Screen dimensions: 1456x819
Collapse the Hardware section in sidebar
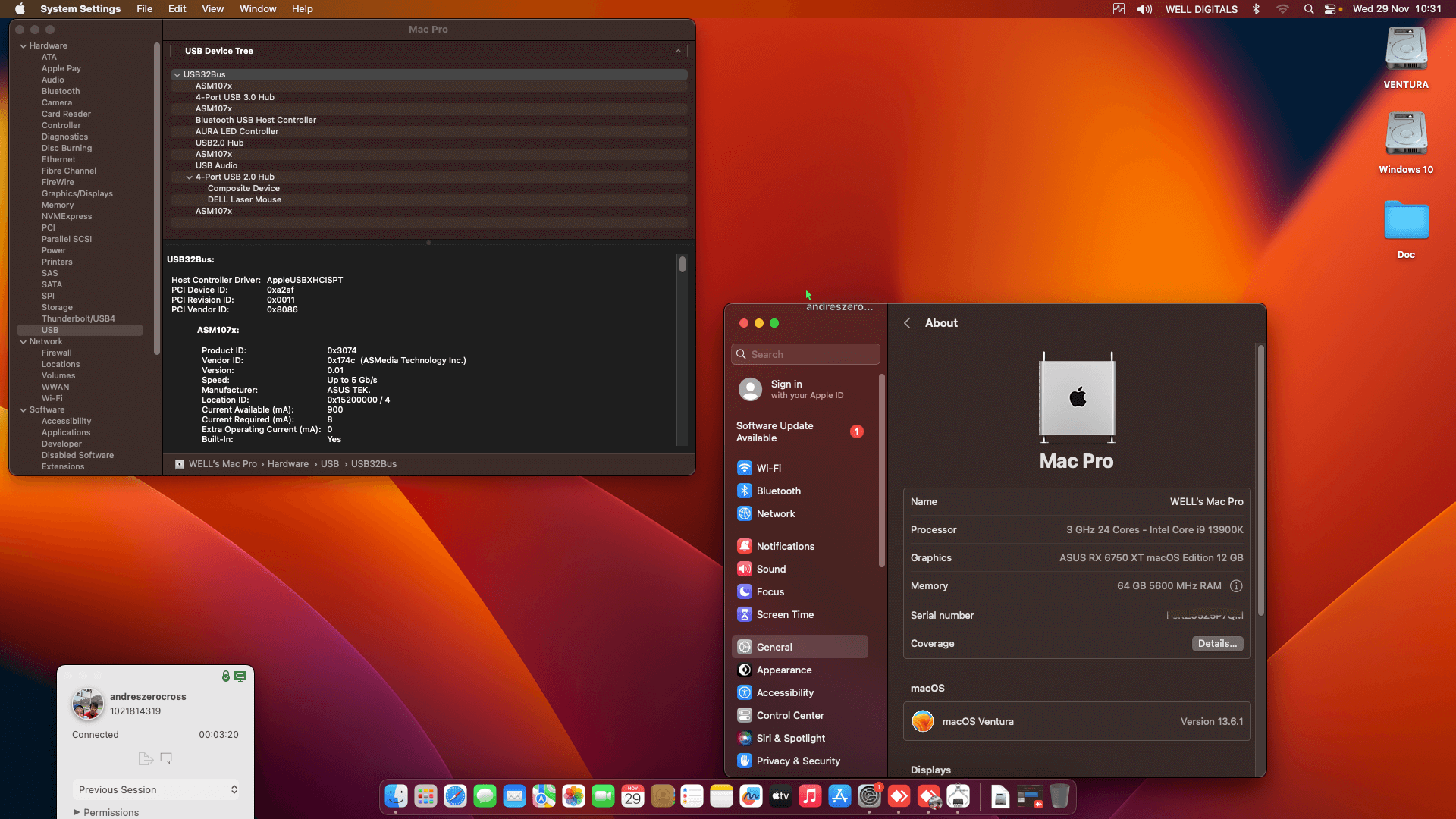click(24, 46)
